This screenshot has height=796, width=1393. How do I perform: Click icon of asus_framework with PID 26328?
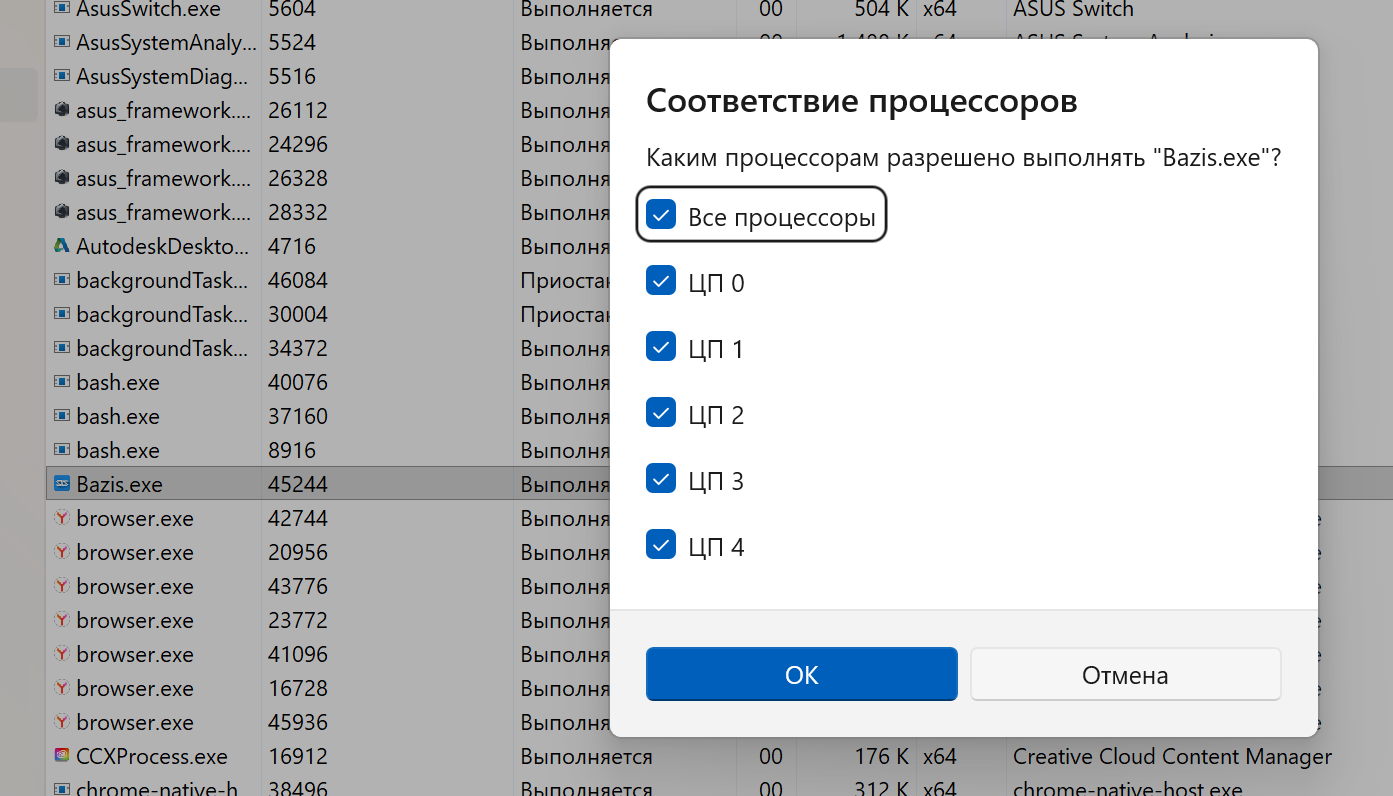point(61,178)
